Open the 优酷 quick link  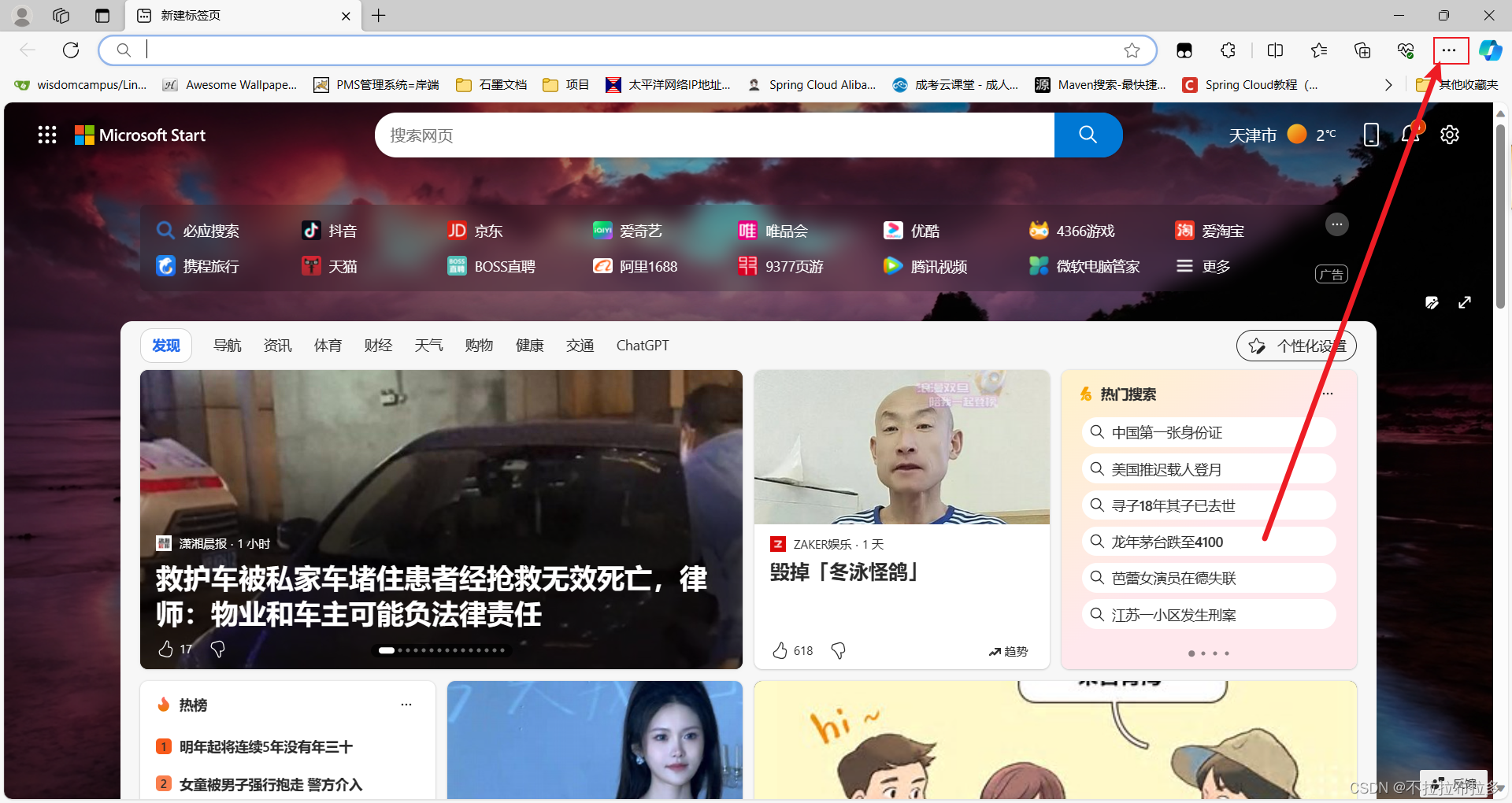(x=912, y=231)
